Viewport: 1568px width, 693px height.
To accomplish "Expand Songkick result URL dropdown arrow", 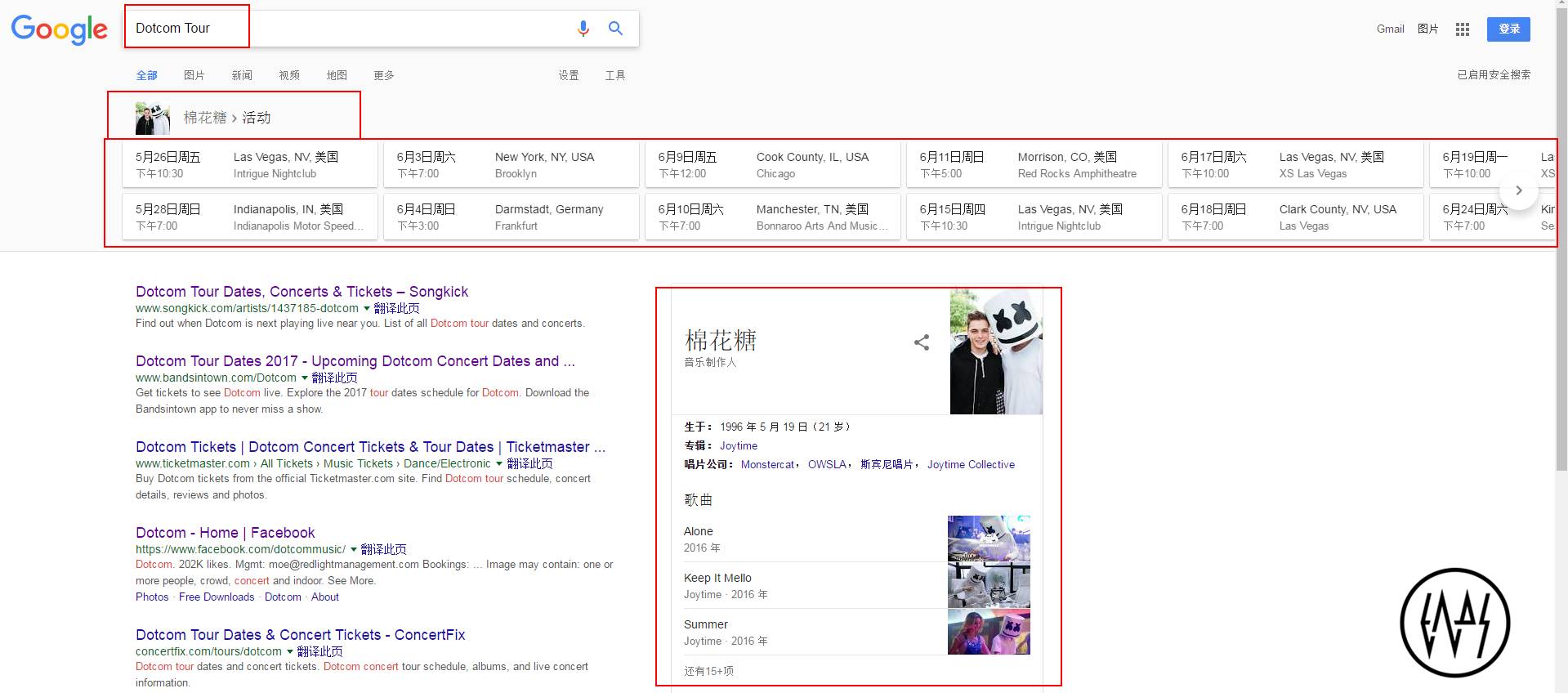I will pyautogui.click(x=367, y=309).
